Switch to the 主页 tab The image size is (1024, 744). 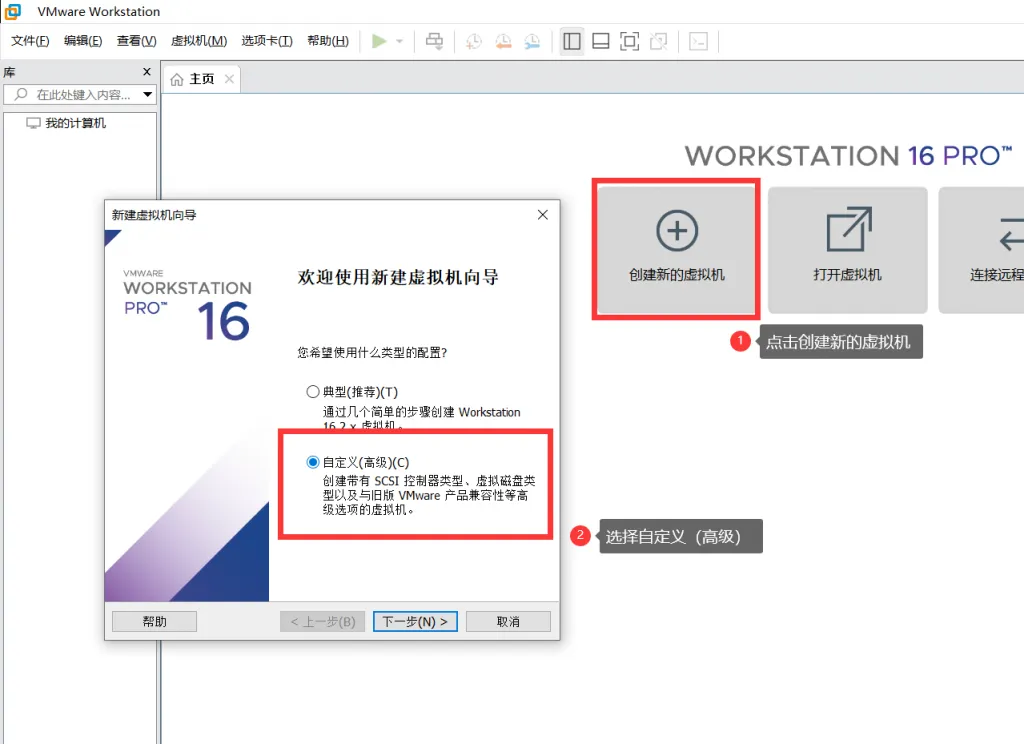(202, 79)
